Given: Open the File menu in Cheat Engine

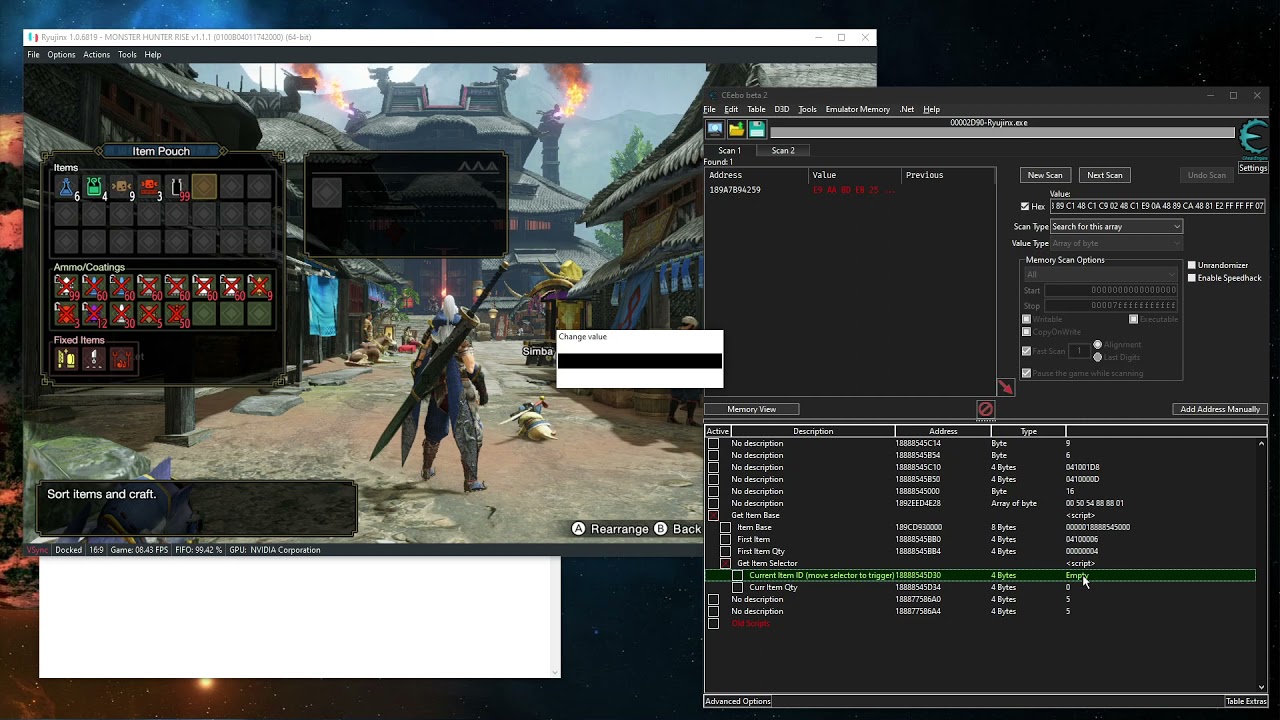Looking at the screenshot, I should (709, 109).
